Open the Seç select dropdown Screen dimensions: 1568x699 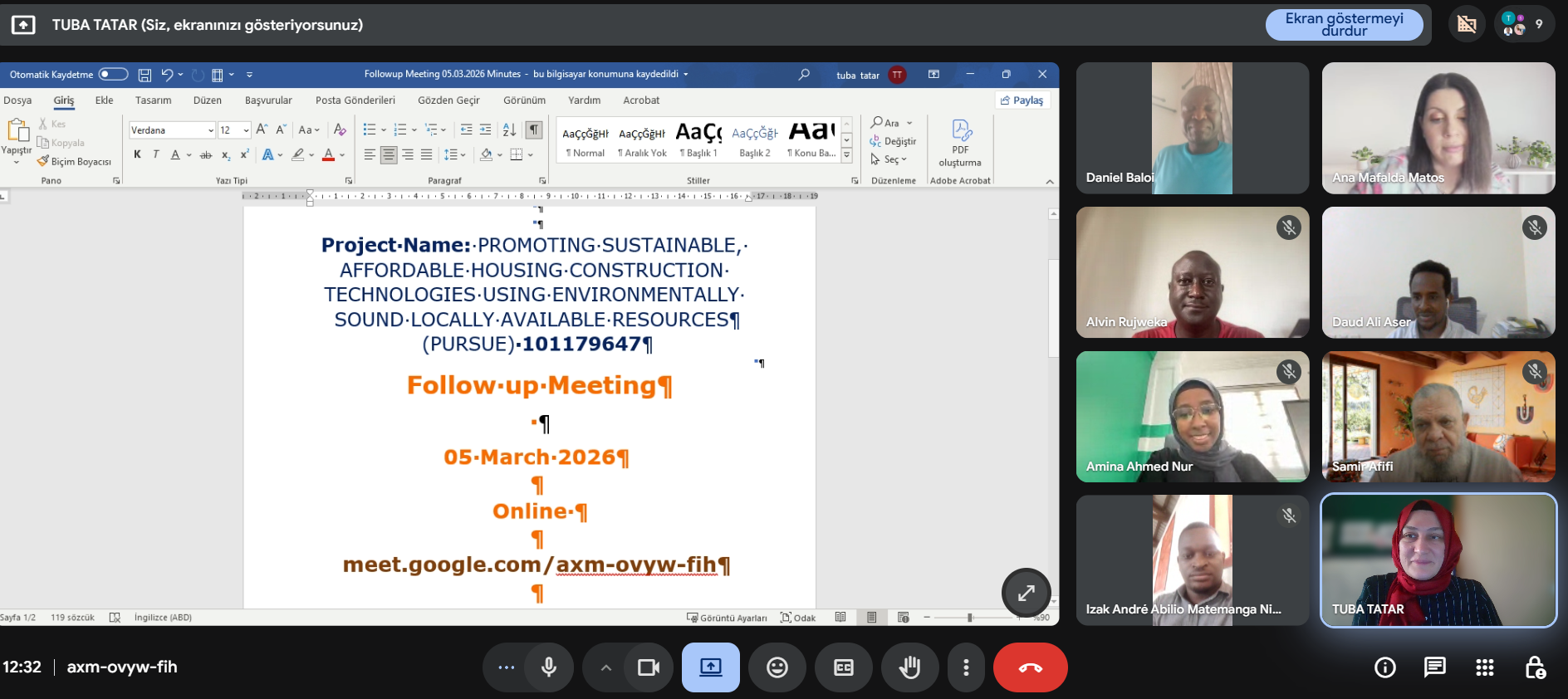[889, 159]
